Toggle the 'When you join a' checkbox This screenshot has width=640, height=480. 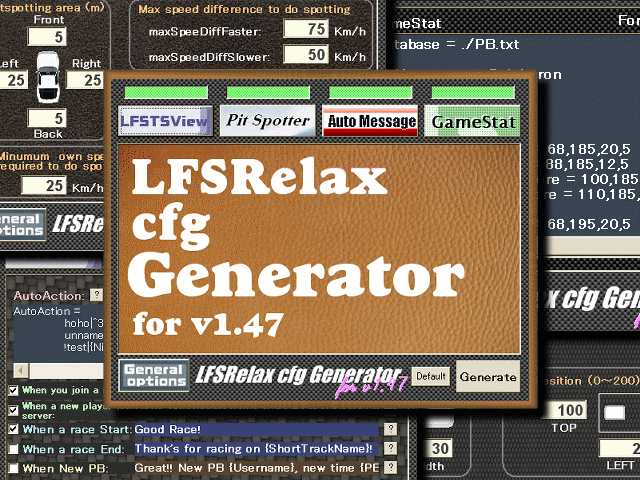click(13, 390)
